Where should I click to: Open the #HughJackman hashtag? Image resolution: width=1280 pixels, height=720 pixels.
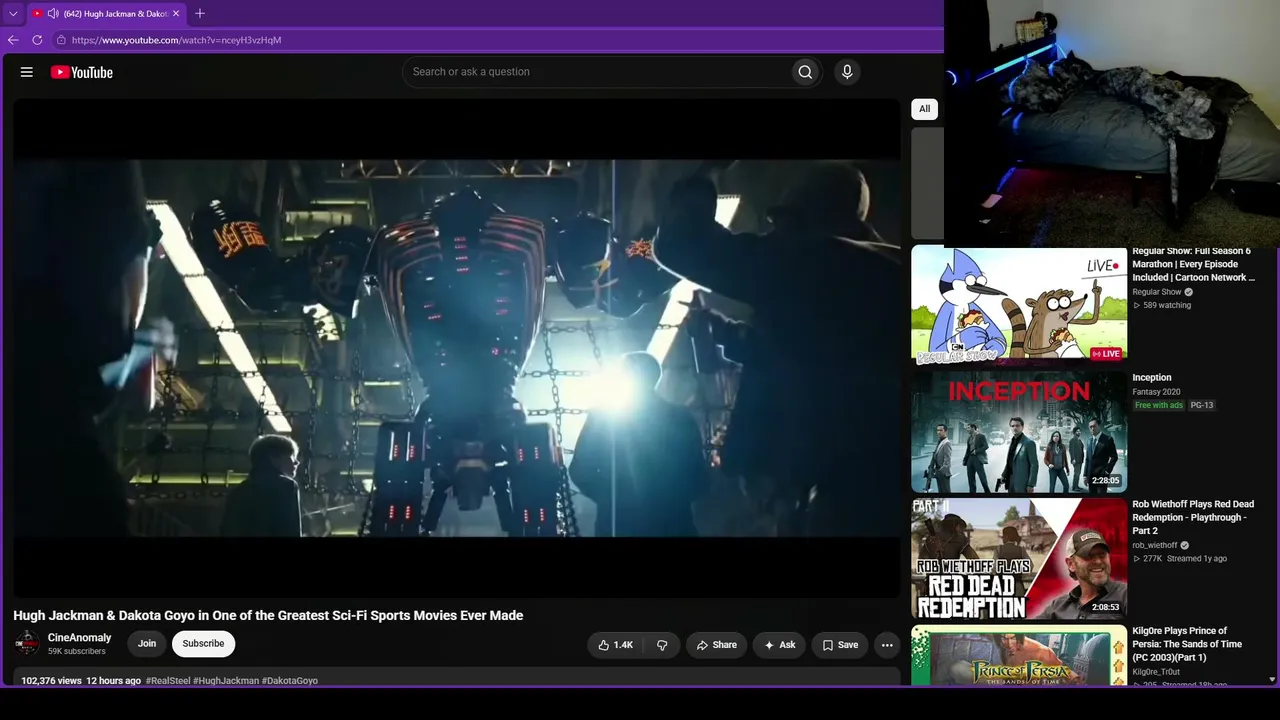click(x=226, y=681)
